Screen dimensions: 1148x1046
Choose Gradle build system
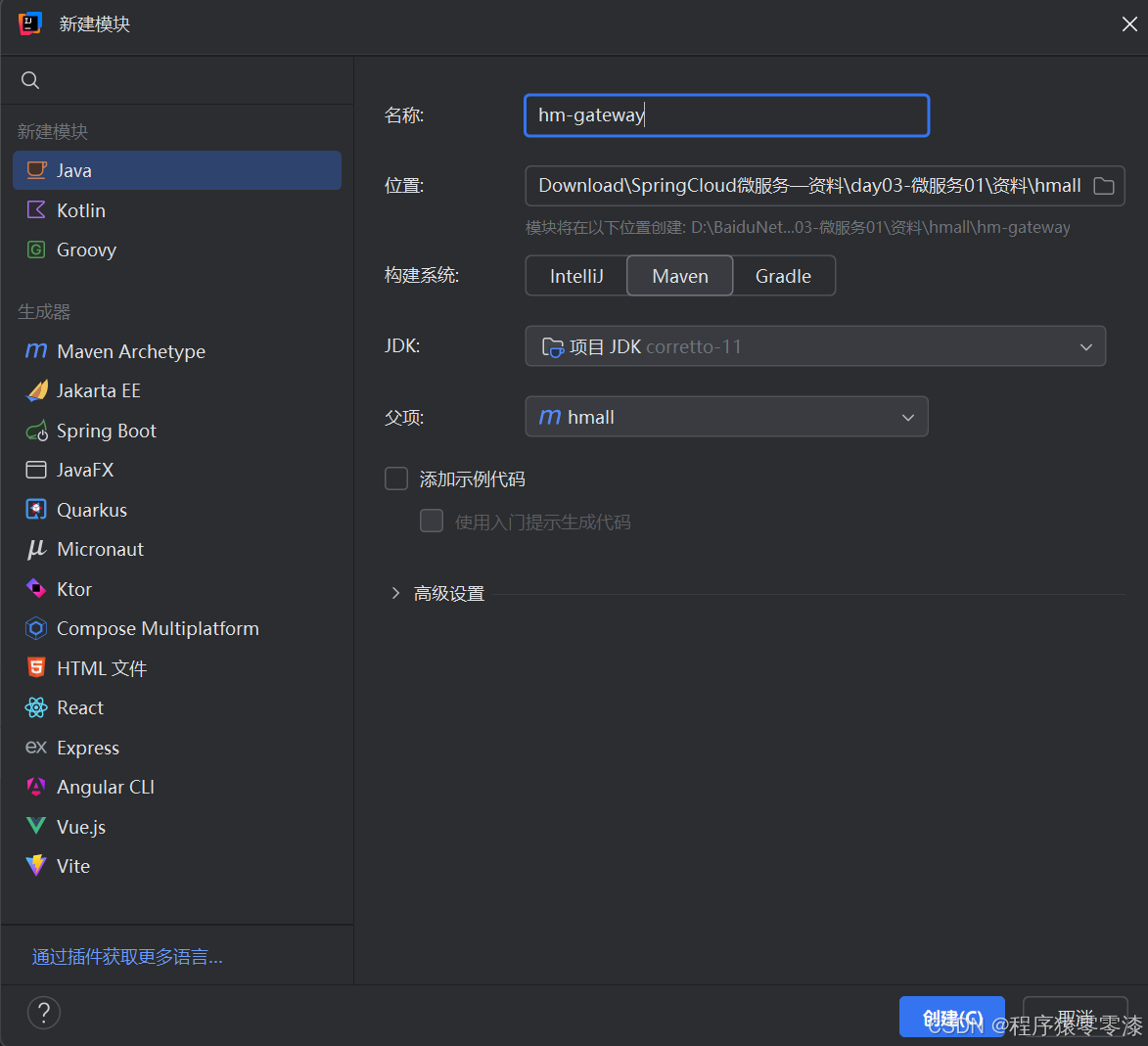click(x=783, y=276)
